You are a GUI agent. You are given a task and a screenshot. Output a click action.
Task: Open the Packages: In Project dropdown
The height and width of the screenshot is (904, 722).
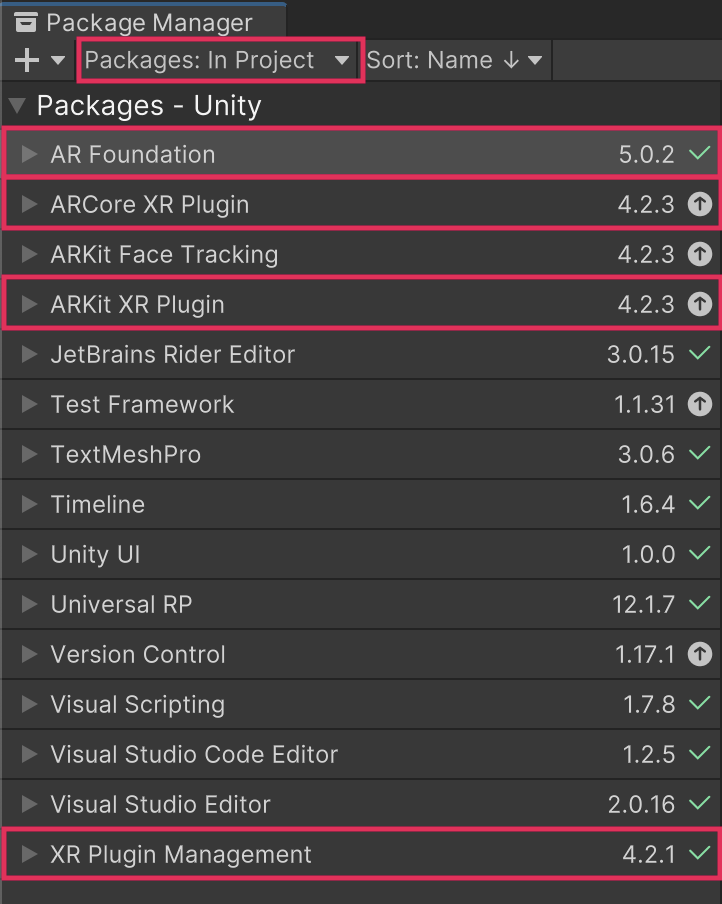point(219,61)
